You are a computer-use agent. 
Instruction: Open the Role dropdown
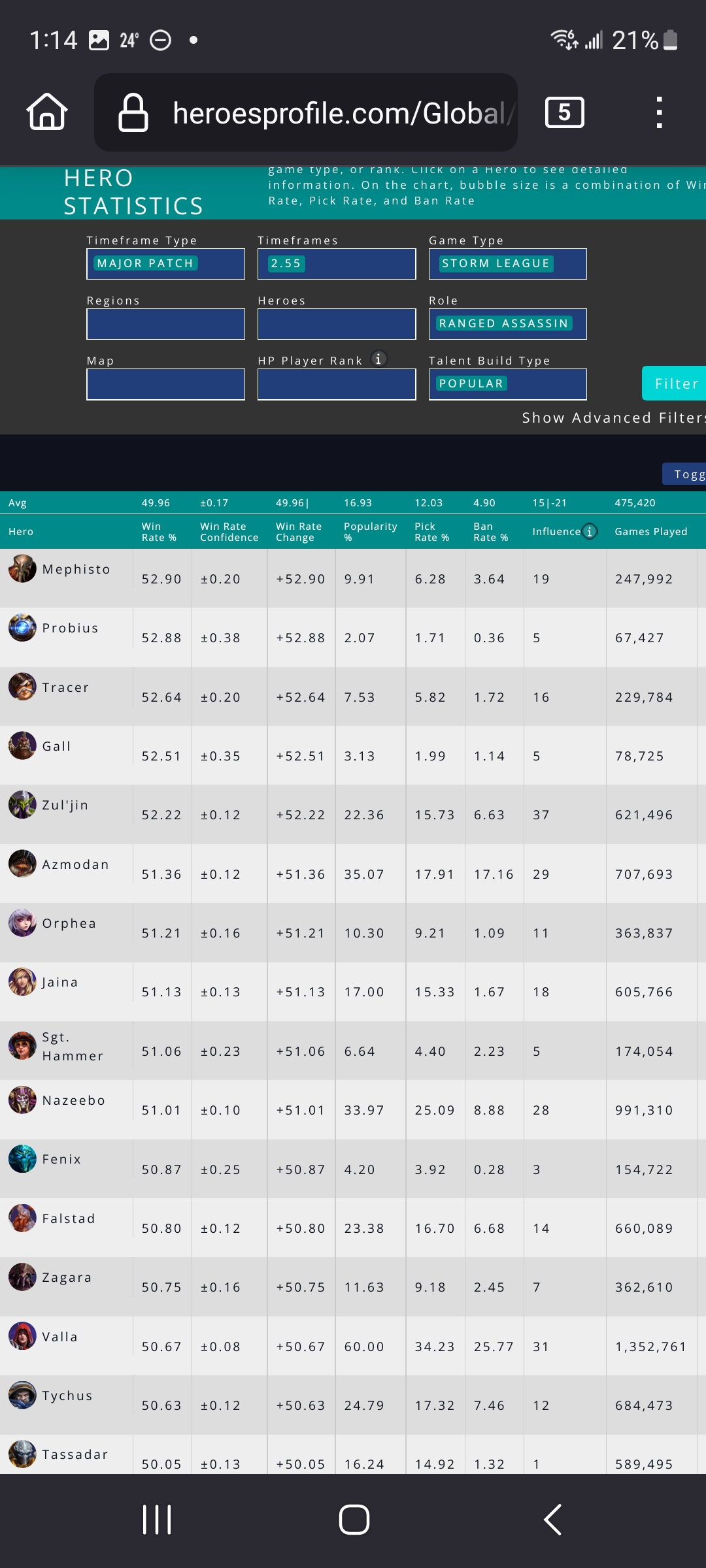[x=508, y=324]
